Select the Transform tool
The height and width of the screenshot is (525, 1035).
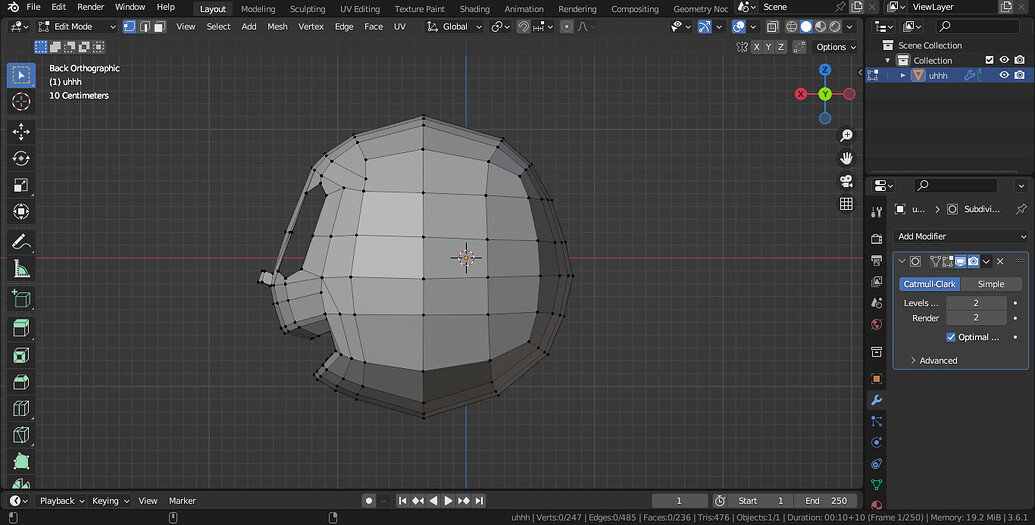click(21, 211)
